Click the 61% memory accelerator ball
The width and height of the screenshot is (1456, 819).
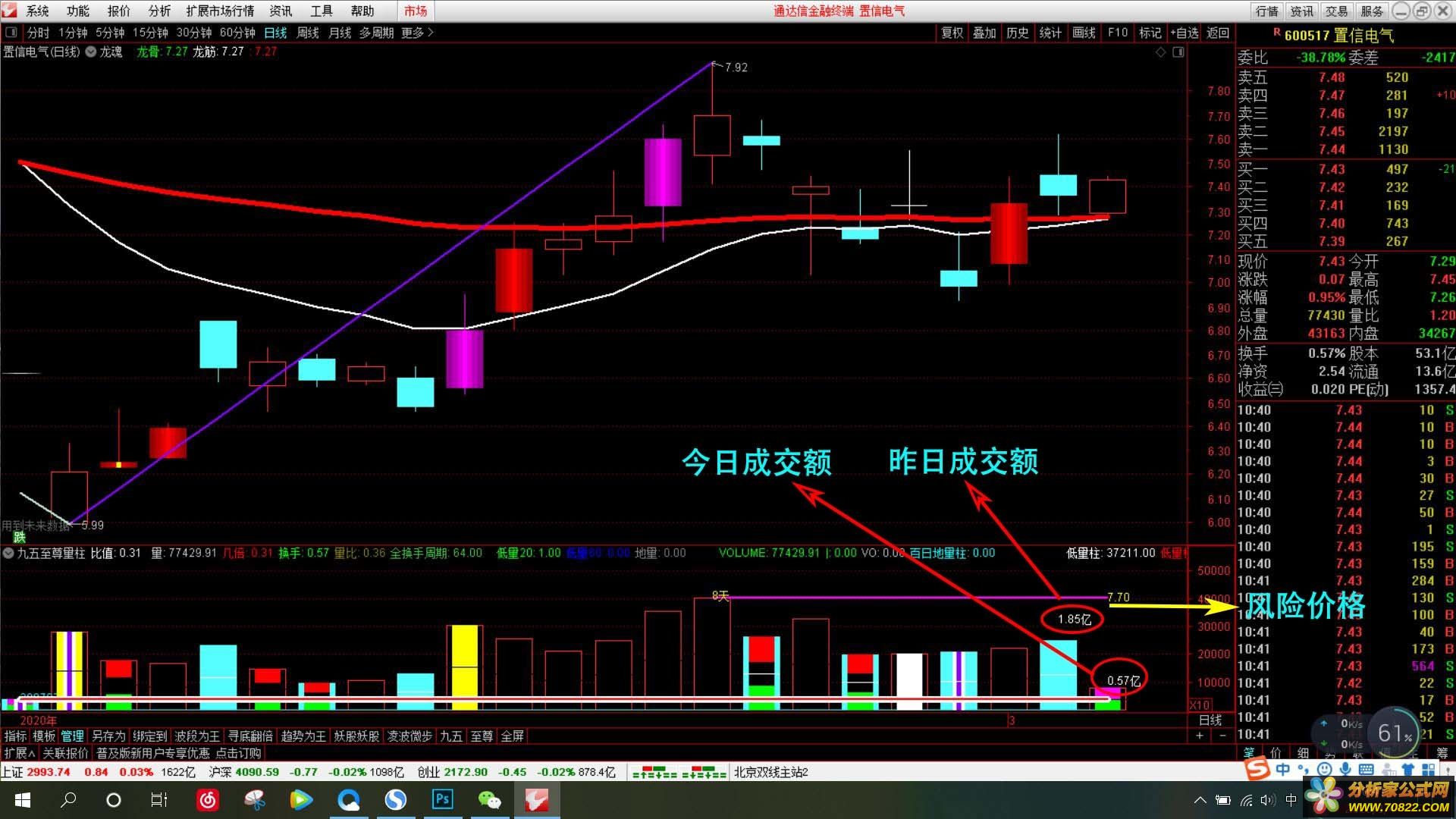(x=1394, y=733)
